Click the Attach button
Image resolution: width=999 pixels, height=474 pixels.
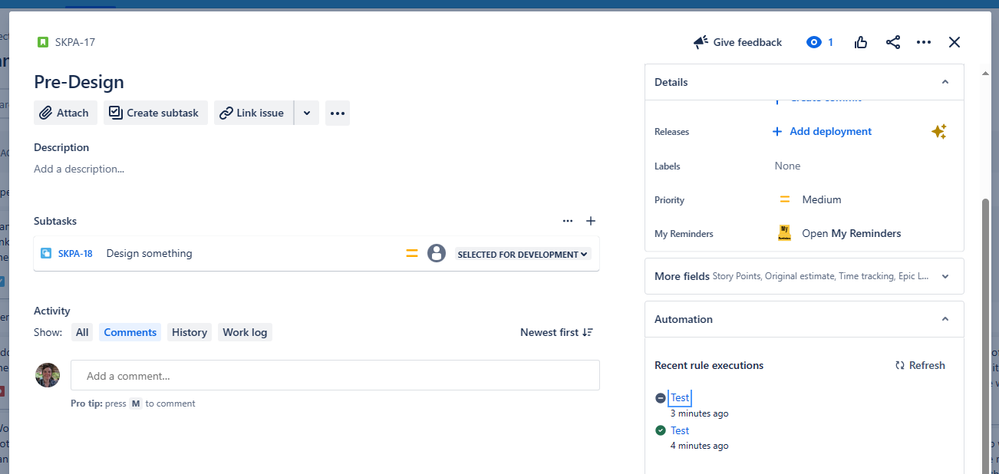(66, 113)
